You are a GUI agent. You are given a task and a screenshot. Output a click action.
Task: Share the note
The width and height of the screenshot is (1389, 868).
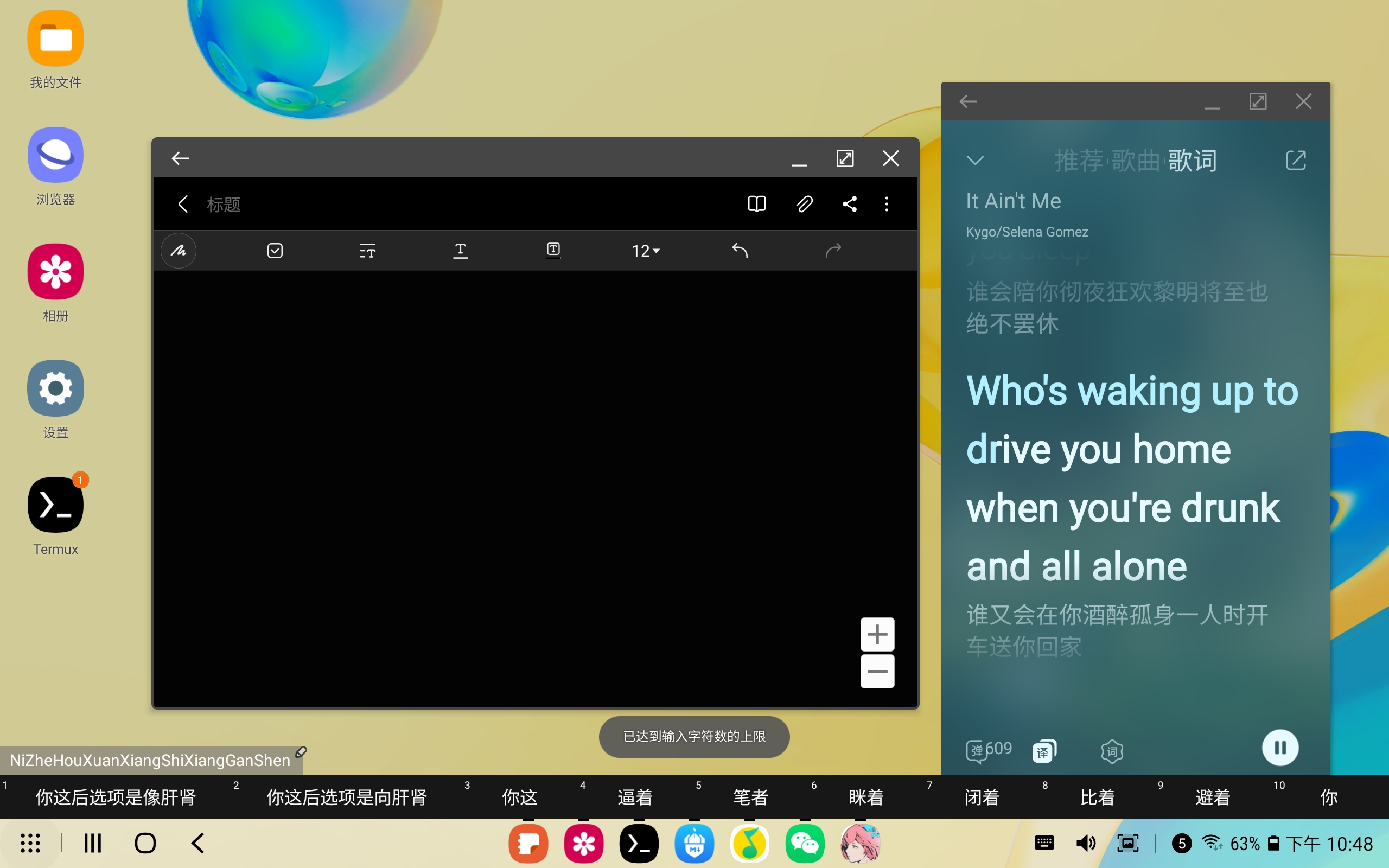850,205
